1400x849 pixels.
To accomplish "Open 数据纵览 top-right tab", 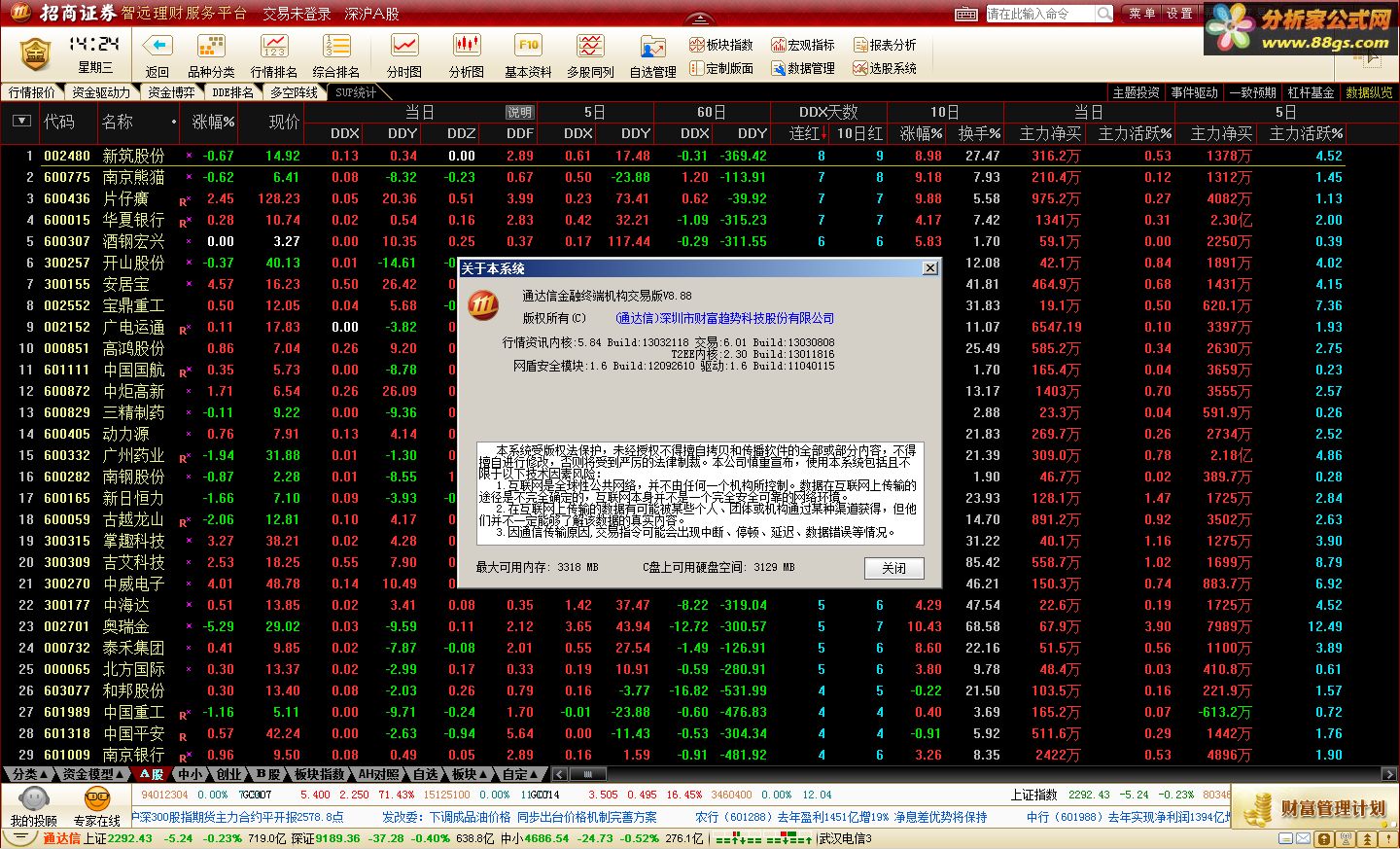I will coord(1369,92).
